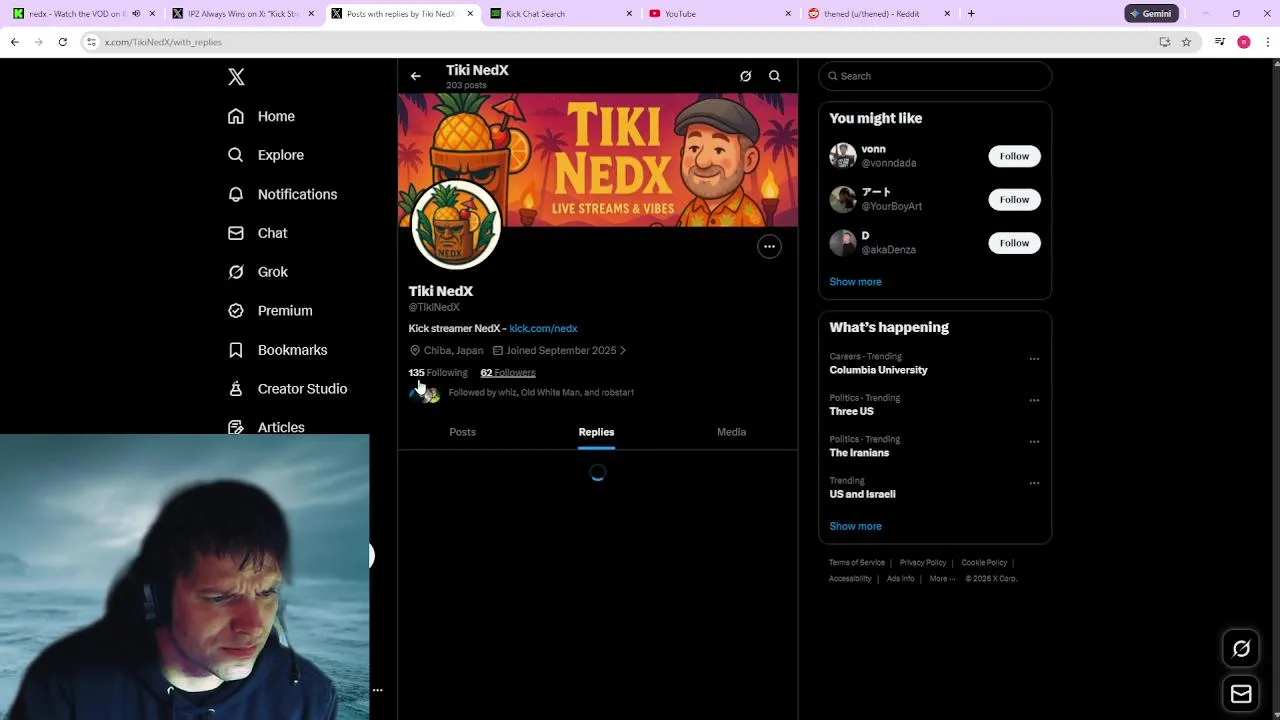The height and width of the screenshot is (720, 1280).
Task: Click Grok icon in profile header
Action: (745, 76)
